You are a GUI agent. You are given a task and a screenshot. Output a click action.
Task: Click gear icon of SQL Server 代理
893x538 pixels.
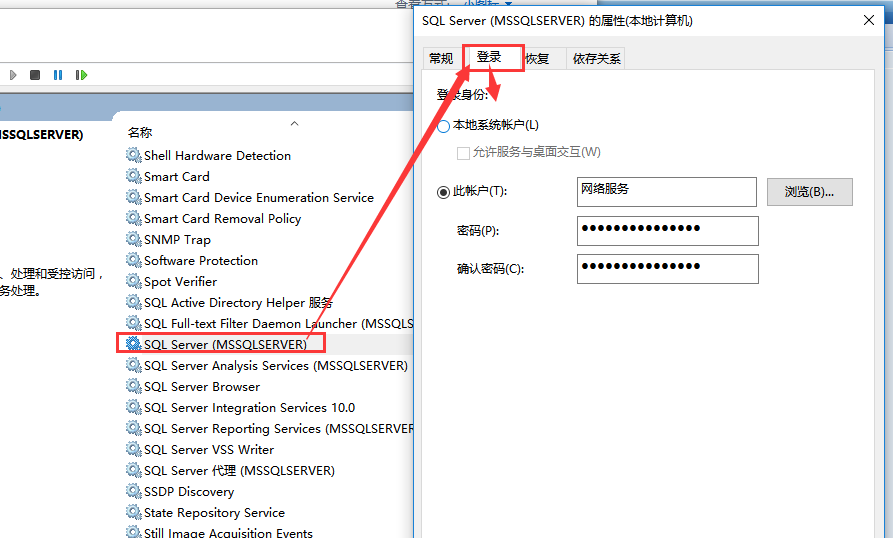(x=134, y=470)
